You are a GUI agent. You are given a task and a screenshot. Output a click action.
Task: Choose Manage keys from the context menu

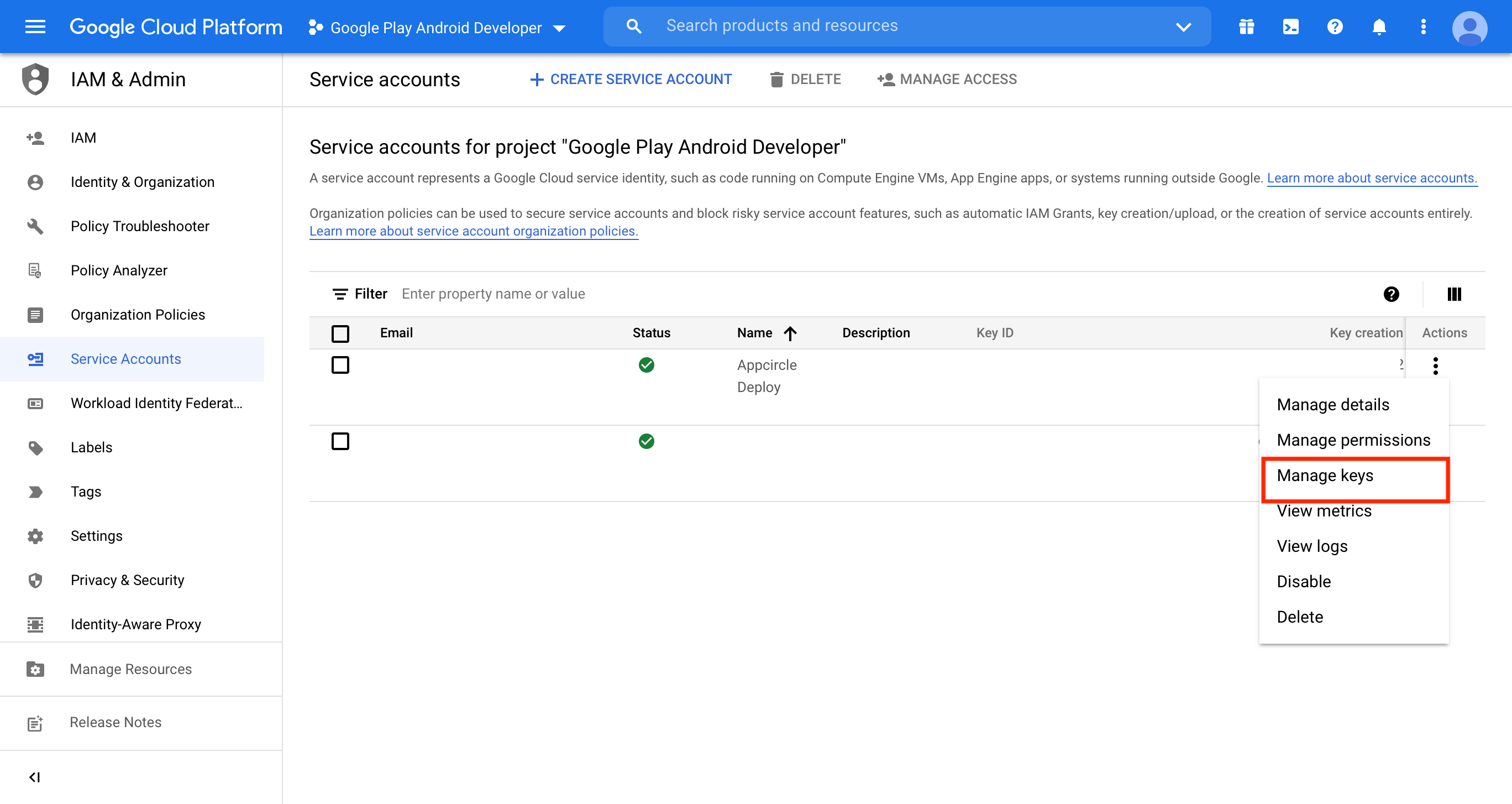click(1325, 475)
